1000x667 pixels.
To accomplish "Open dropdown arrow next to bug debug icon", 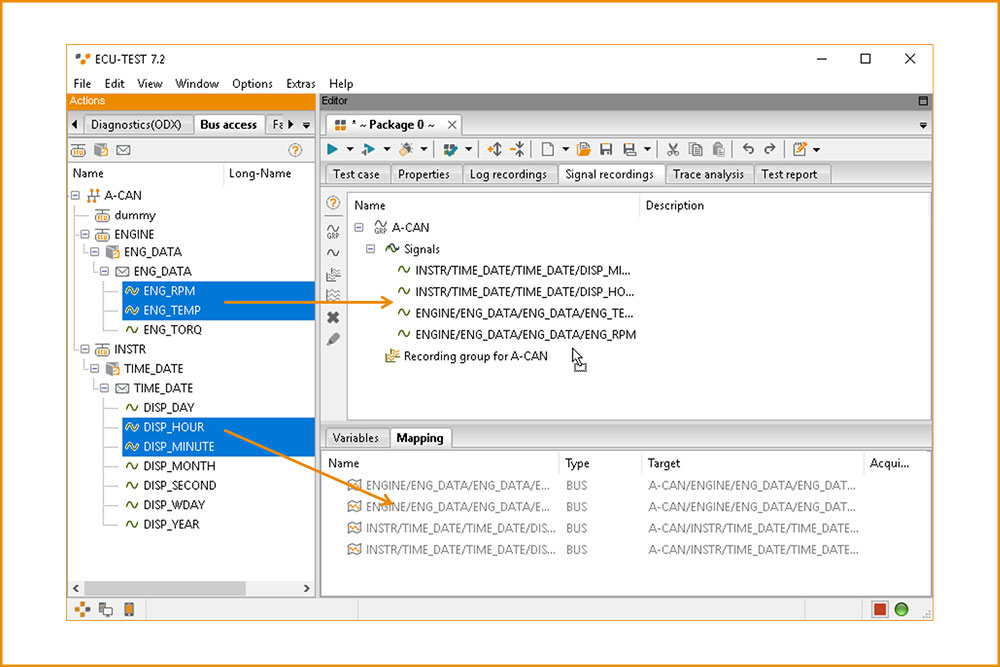I will click(x=423, y=149).
